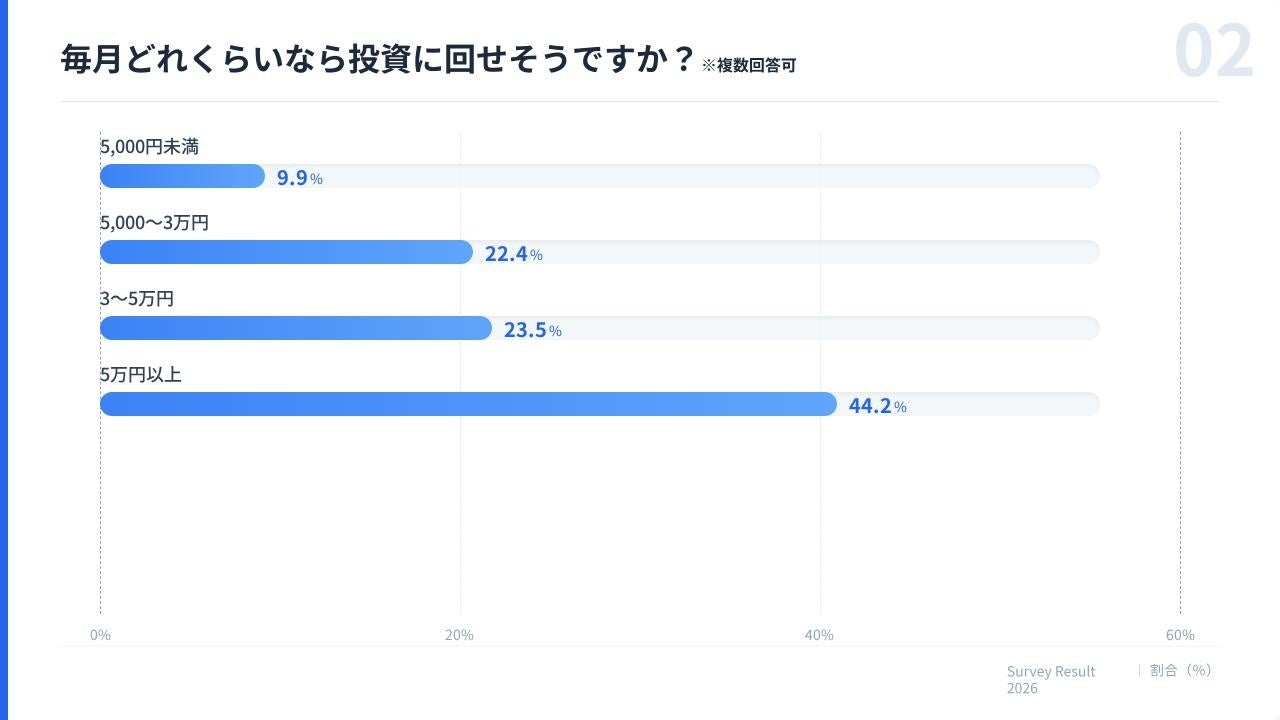Click the blue 9.9% bar fill
1280x720 pixels.
click(182, 177)
